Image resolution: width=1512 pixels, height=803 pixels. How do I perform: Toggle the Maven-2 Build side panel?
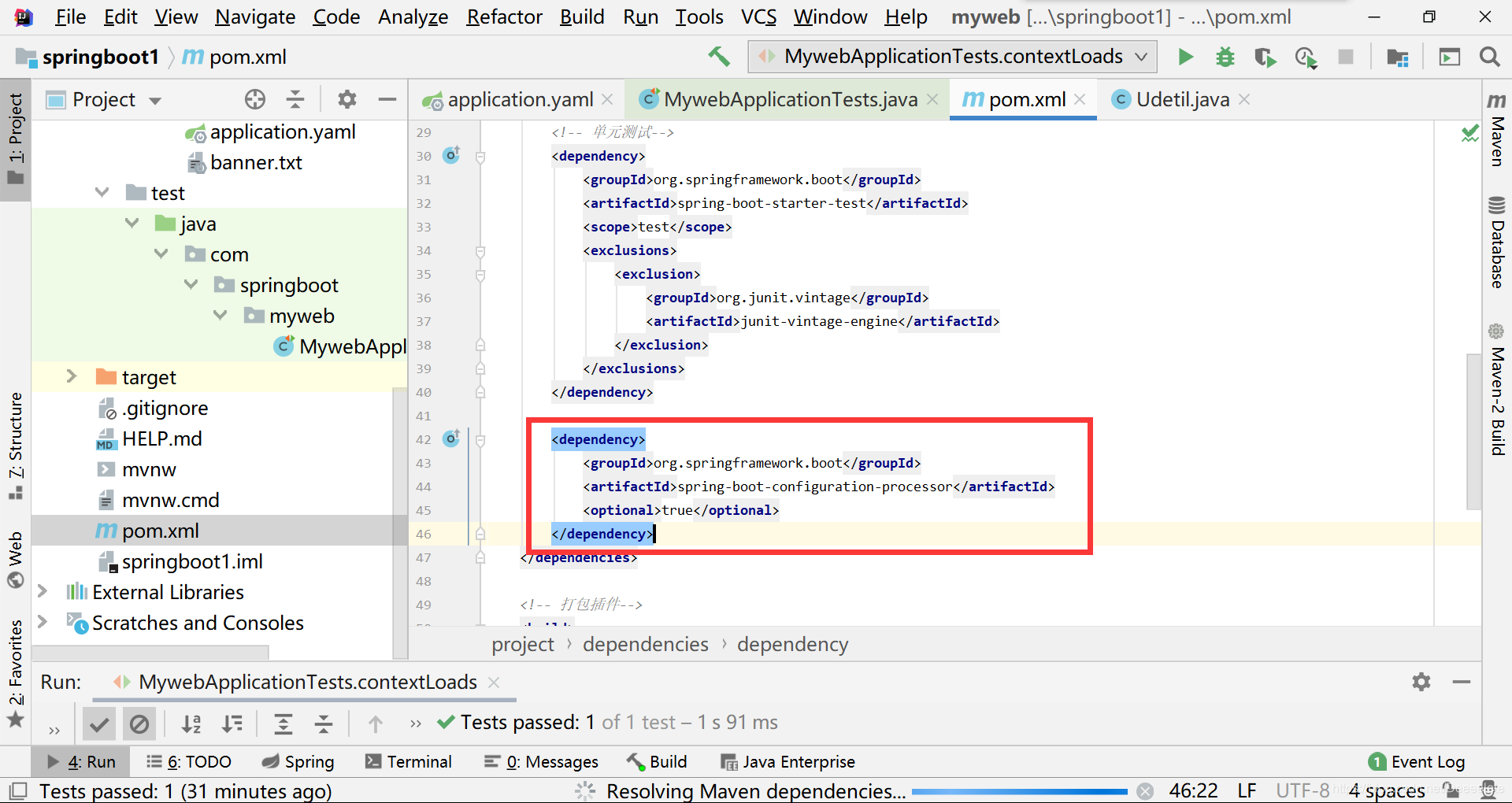[x=1497, y=389]
